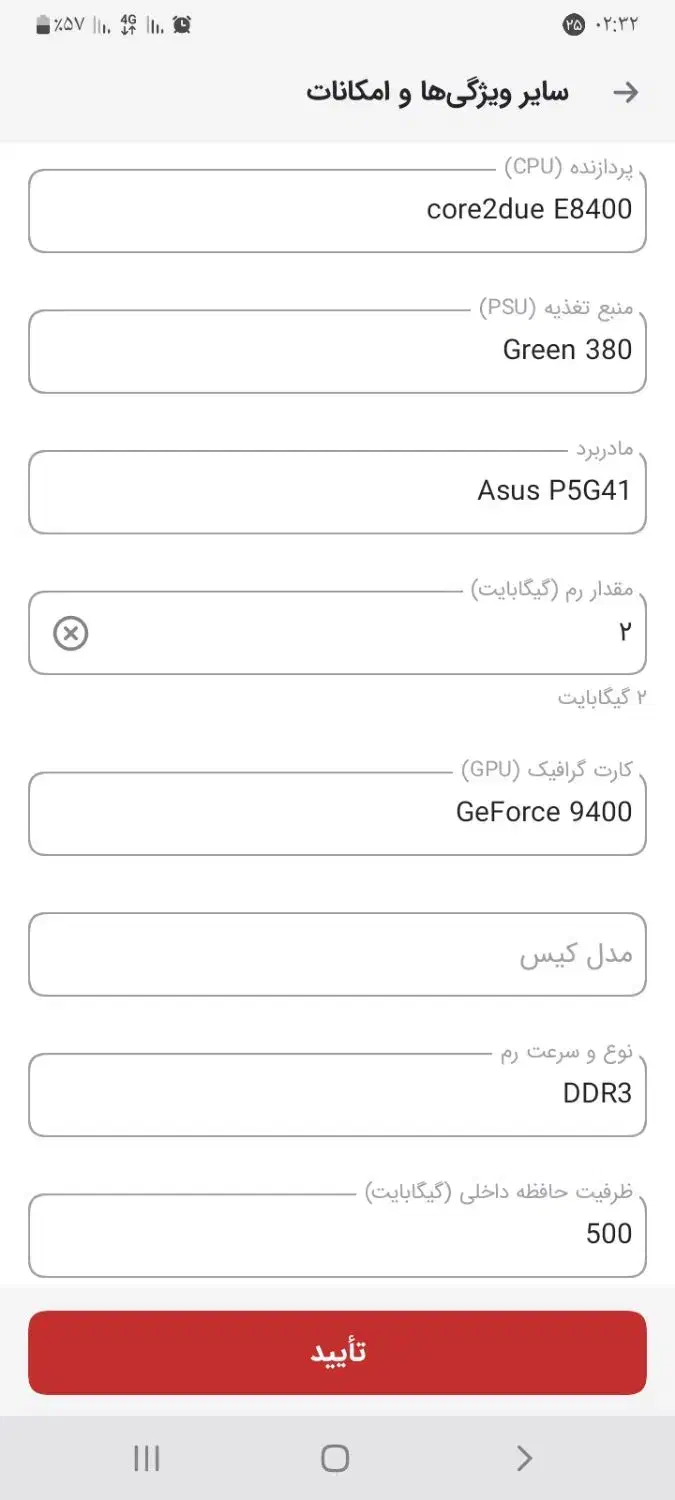Edit the CPU field showing core2due E8400
675x1500 pixels.
click(337, 210)
